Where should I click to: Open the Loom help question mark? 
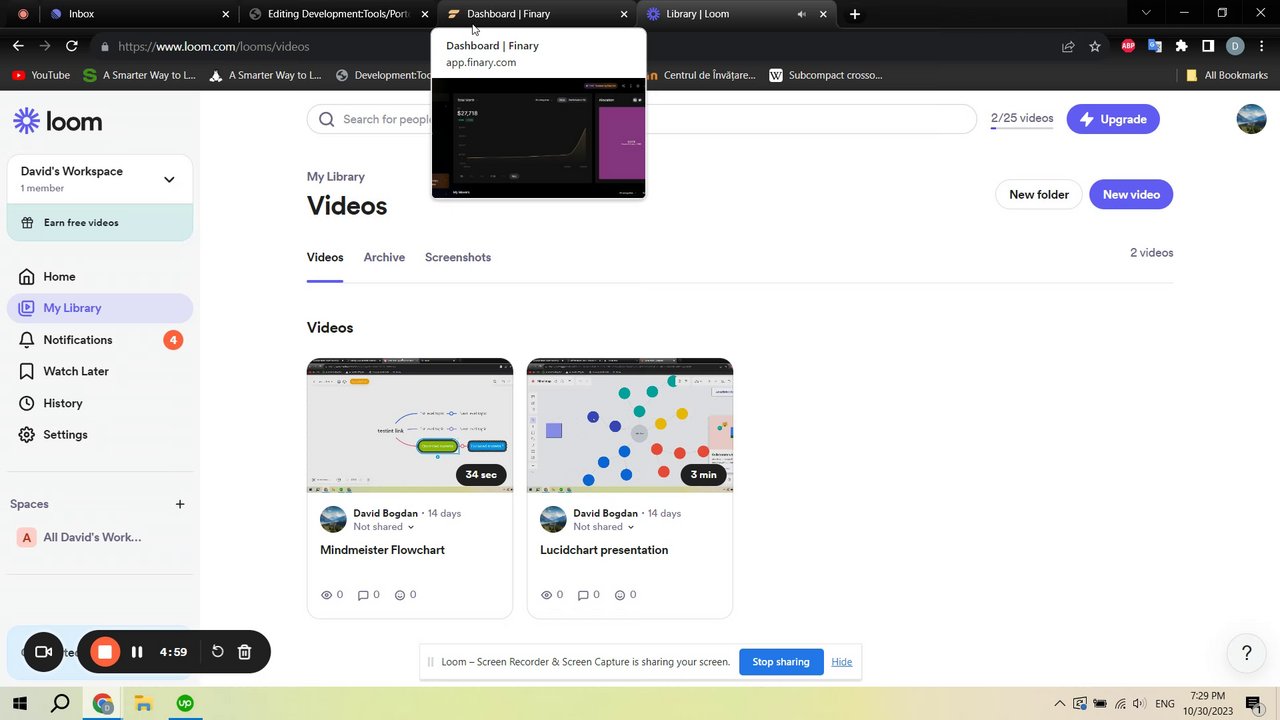[1246, 653]
